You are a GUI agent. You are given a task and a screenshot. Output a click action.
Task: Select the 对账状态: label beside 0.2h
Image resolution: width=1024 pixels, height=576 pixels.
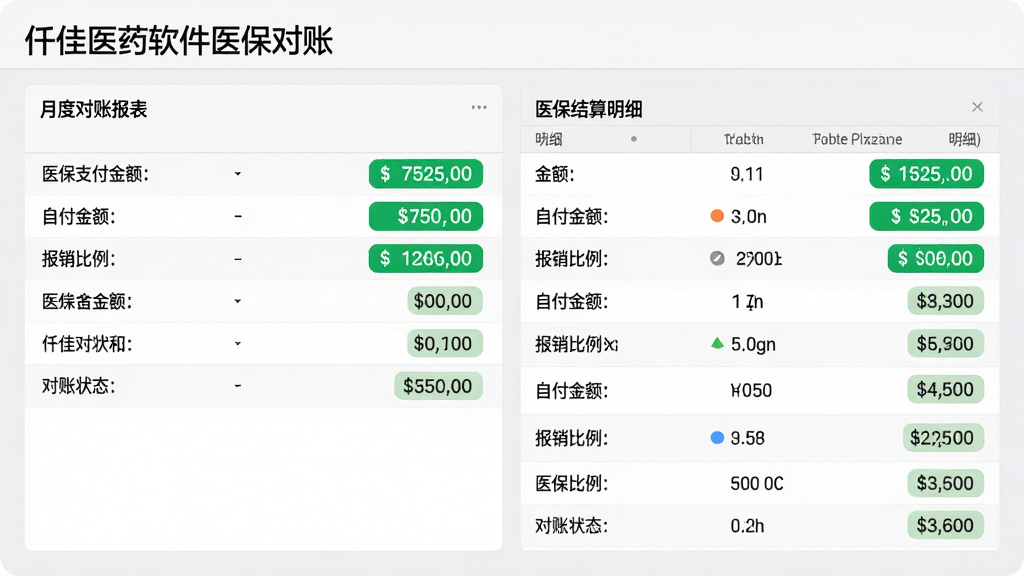click(x=571, y=525)
